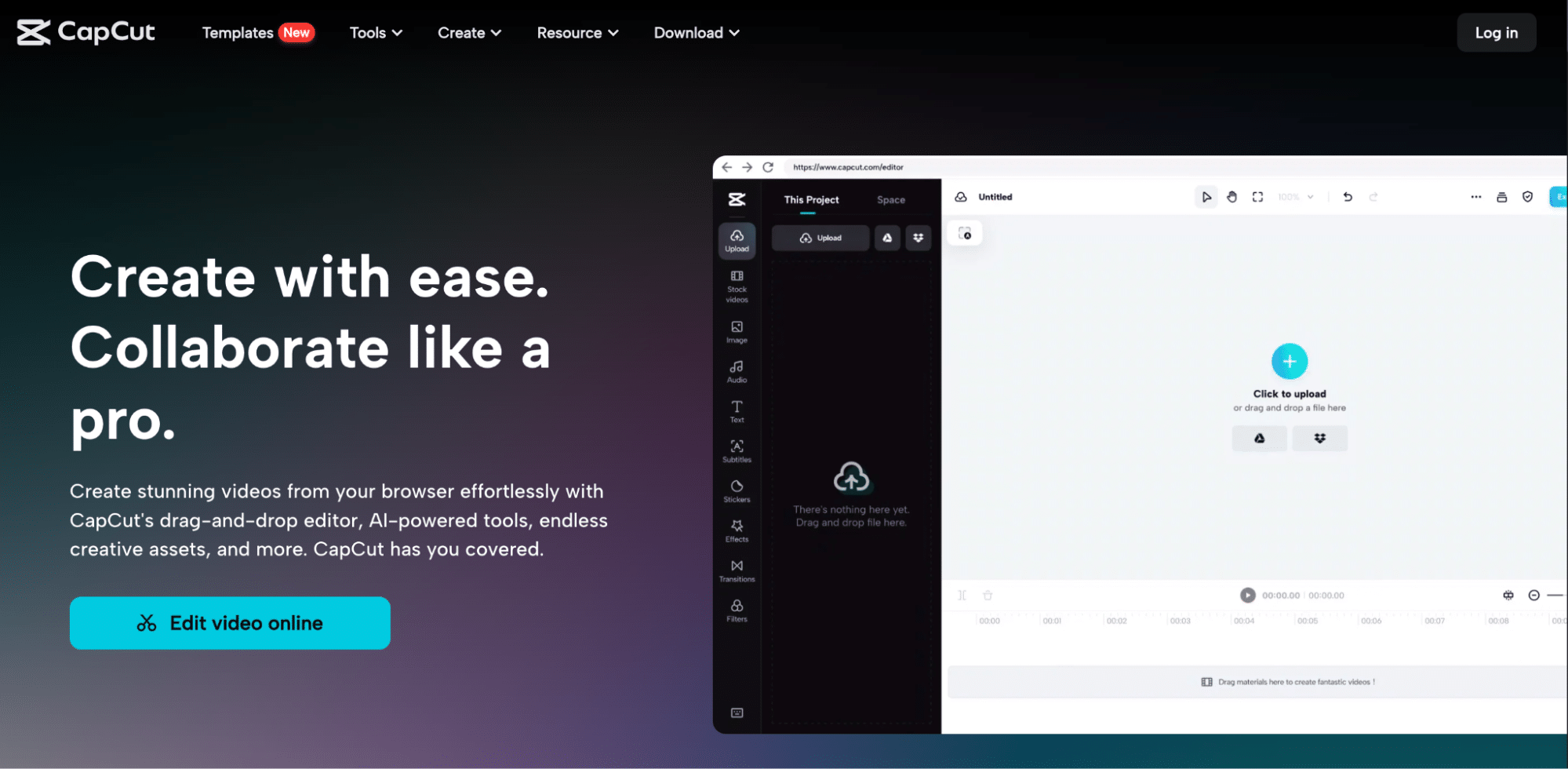Click the 'There's nothing here yet.' text
Viewport: 1568px width, 769px height.
[x=851, y=509]
